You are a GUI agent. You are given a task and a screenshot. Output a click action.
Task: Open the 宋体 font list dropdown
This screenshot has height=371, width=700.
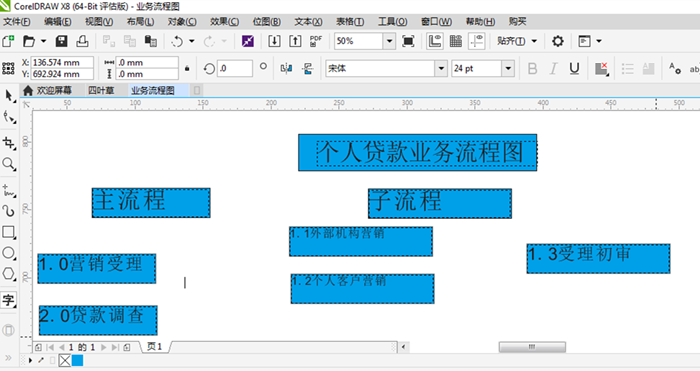441,68
